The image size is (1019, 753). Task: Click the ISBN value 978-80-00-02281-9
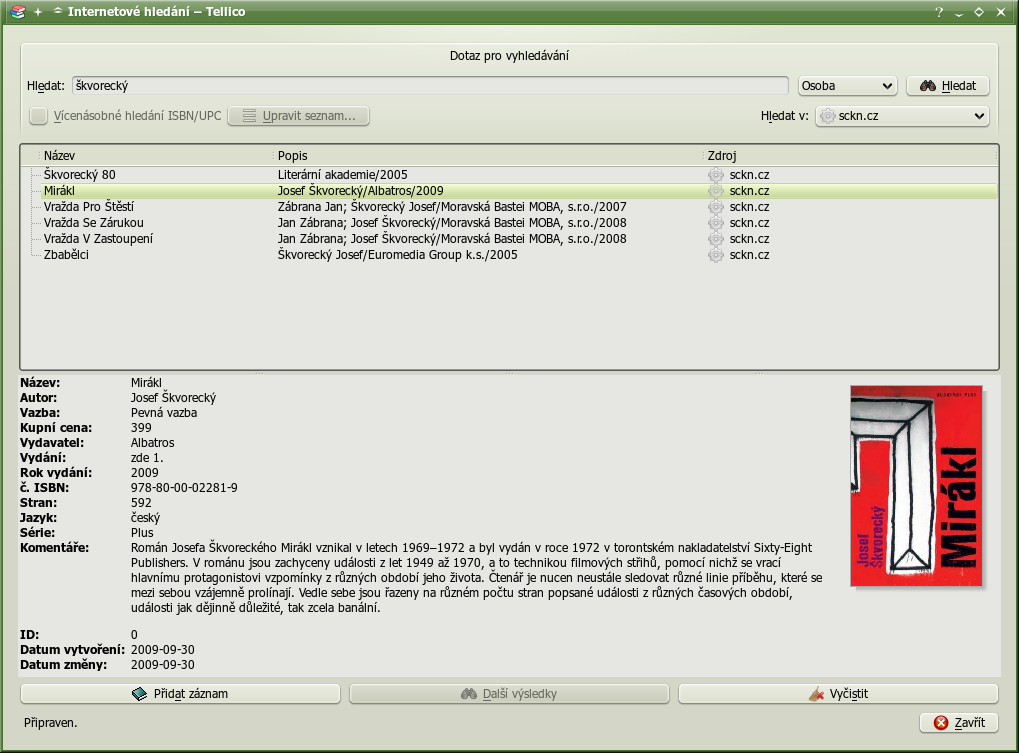point(184,488)
